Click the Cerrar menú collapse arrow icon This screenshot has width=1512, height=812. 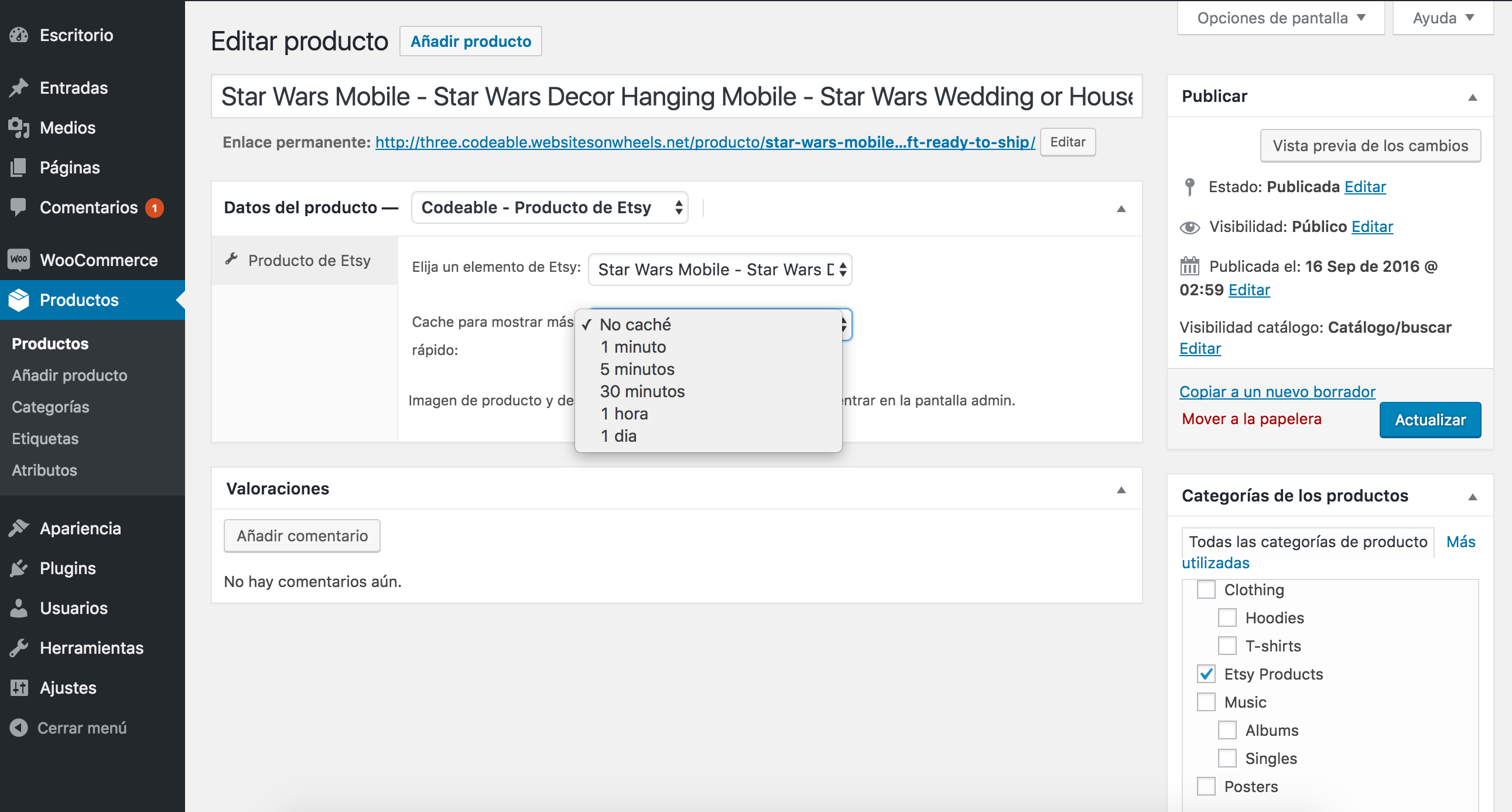point(19,728)
